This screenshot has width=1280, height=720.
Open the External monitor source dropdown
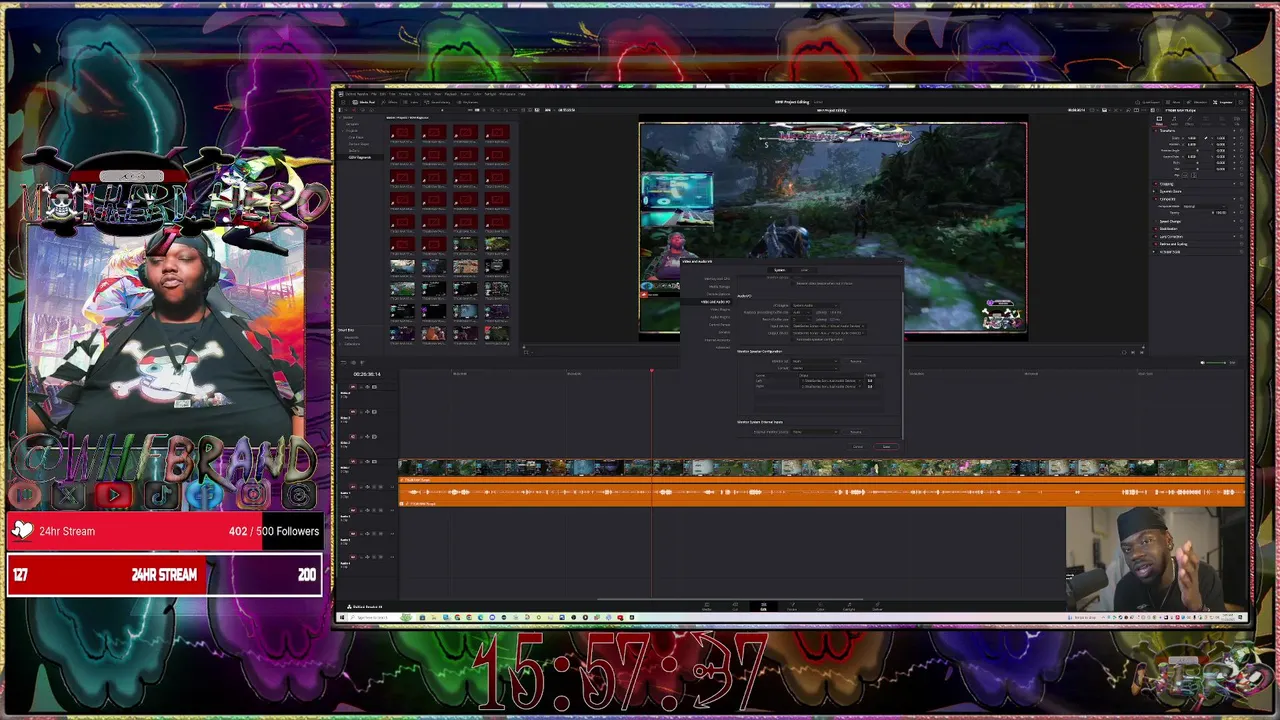coord(815,432)
